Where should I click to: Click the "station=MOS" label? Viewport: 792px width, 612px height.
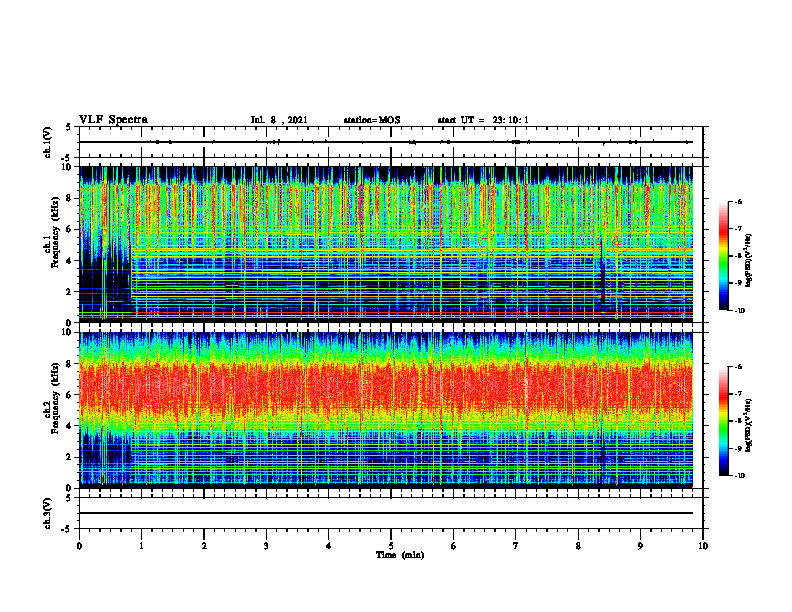[x=372, y=120]
